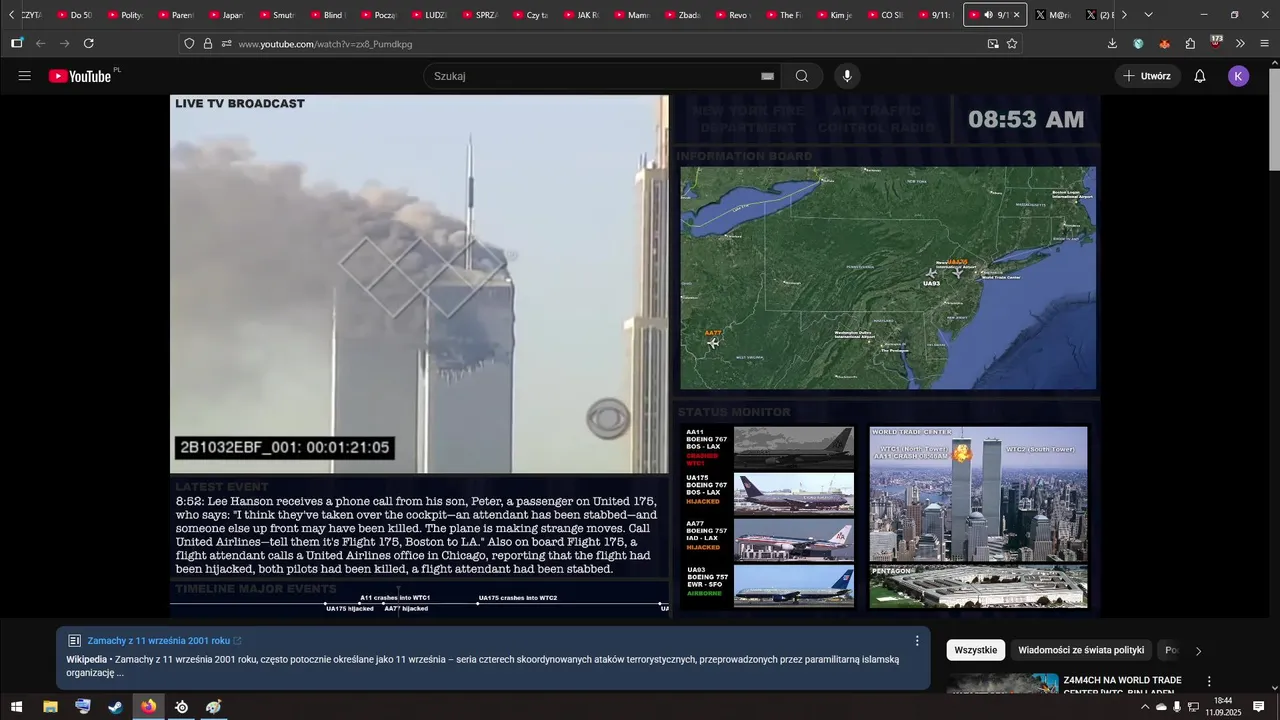The image size is (1280, 720).
Task: Show site security lock information
Action: pos(208,44)
